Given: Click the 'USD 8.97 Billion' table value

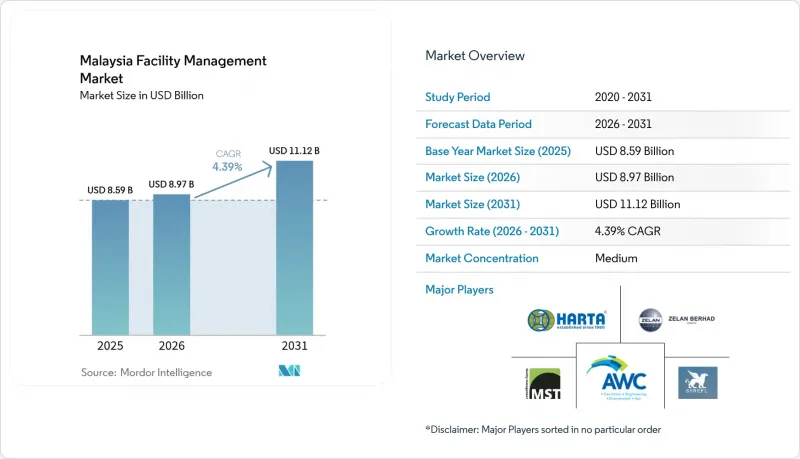Looking at the screenshot, I should (634, 177).
